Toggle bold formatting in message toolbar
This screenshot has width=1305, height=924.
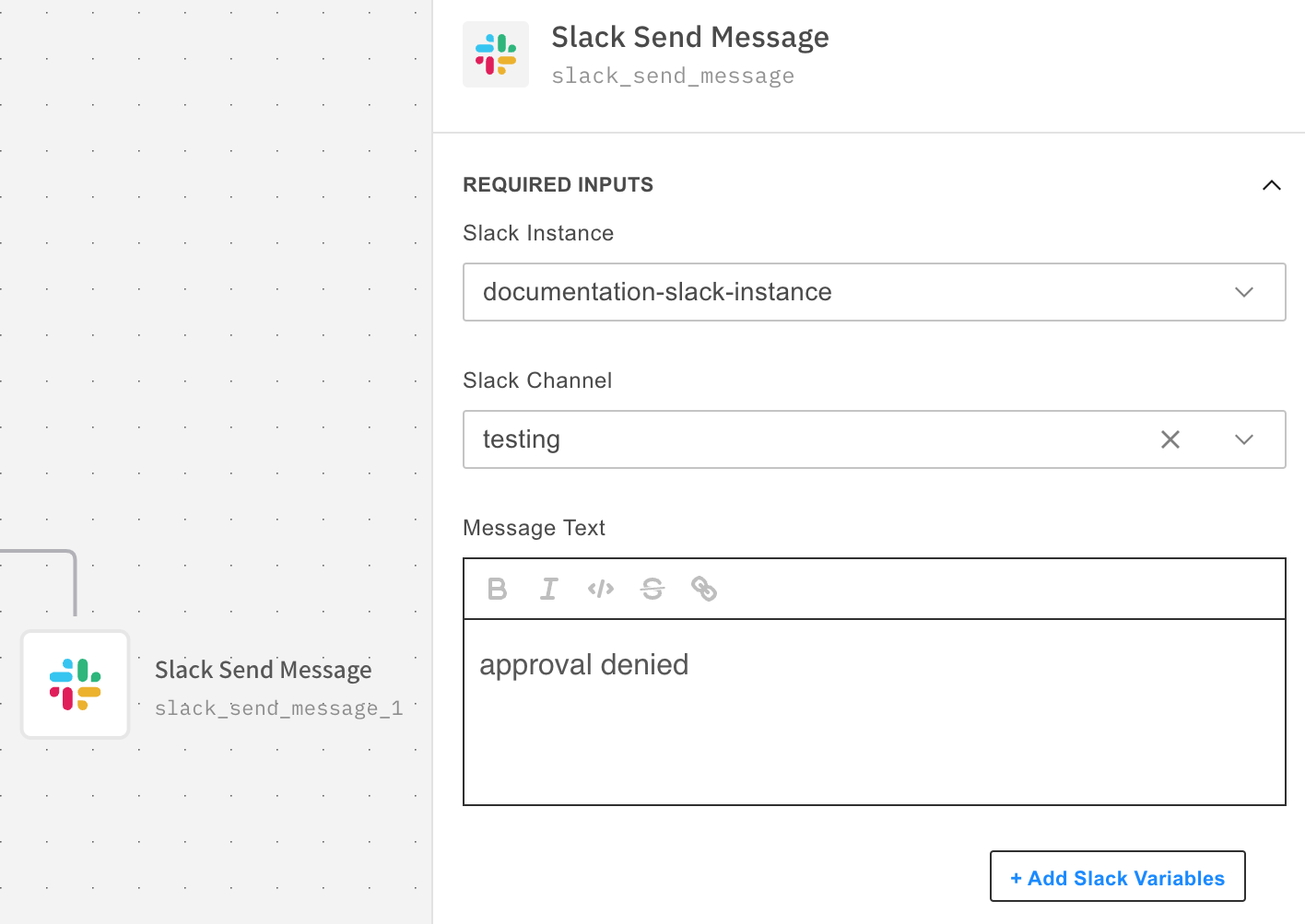coord(497,589)
